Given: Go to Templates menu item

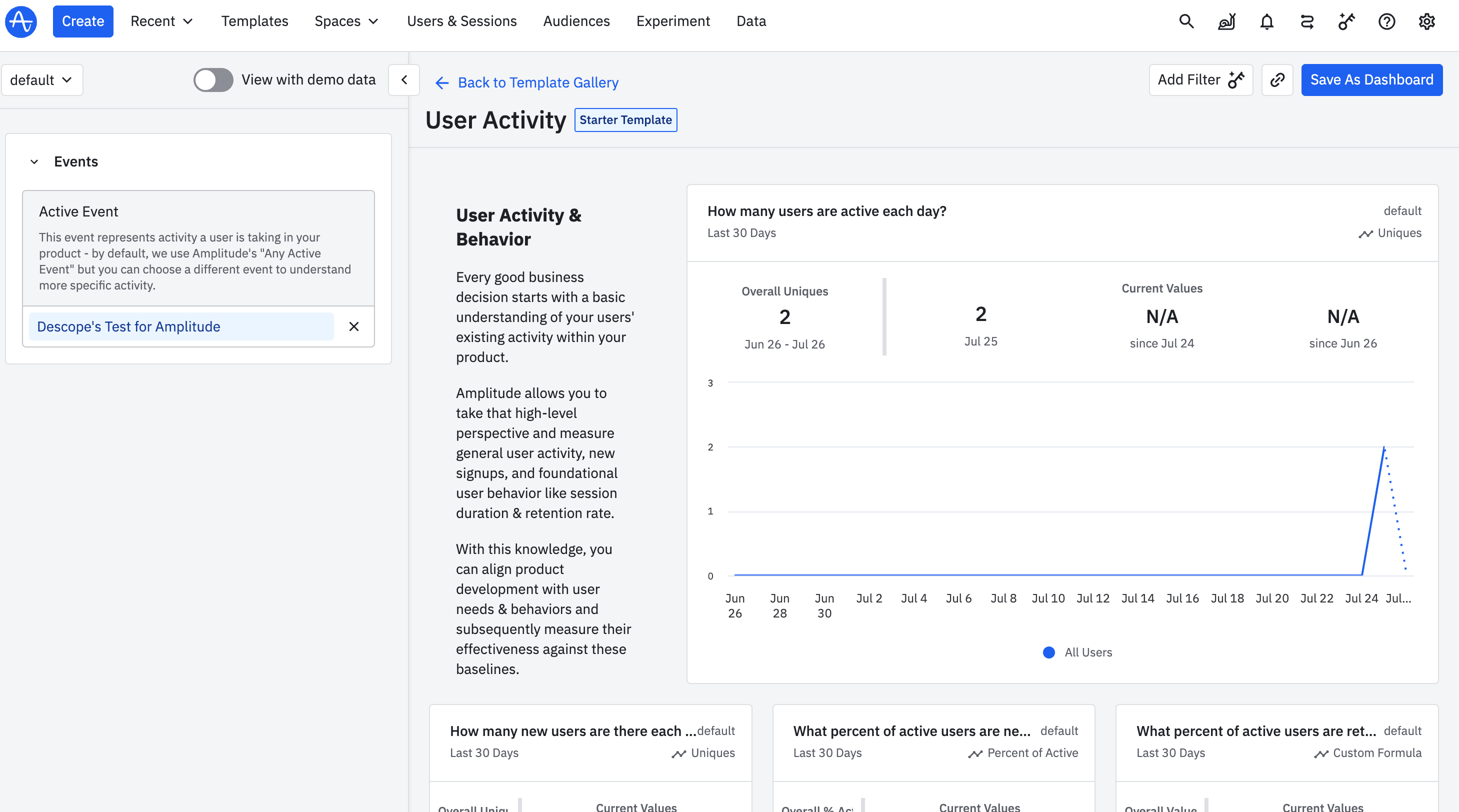Looking at the screenshot, I should 254,21.
